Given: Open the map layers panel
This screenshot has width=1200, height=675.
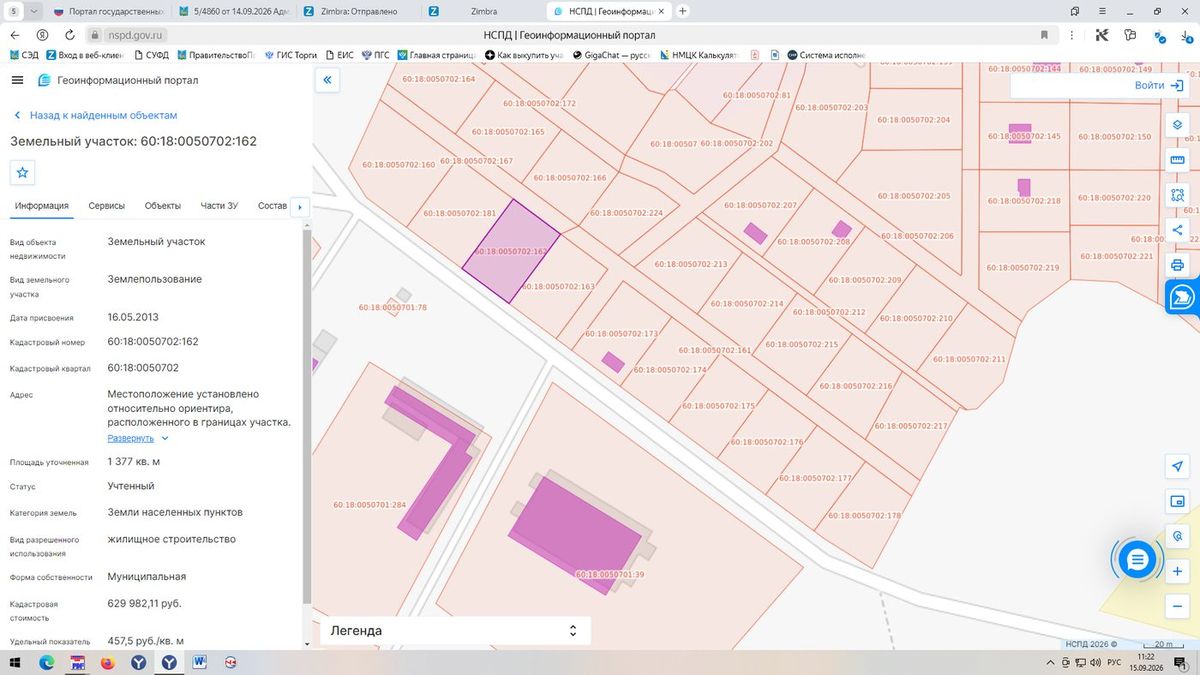Looking at the screenshot, I should (x=1177, y=125).
